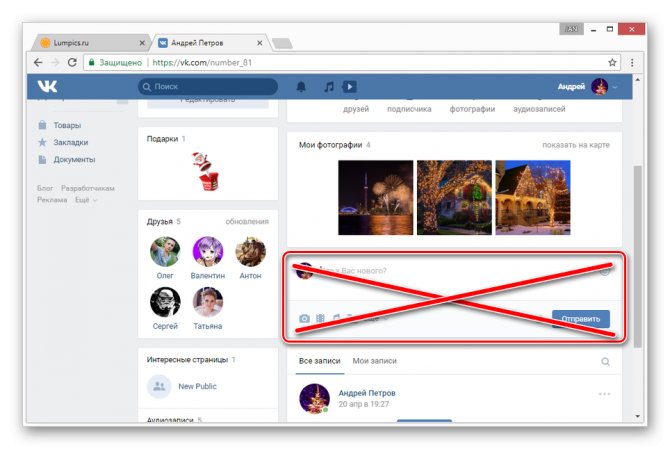The width and height of the screenshot is (670, 449).
Task: Open post options three dots menu
Action: pyautogui.click(x=604, y=394)
